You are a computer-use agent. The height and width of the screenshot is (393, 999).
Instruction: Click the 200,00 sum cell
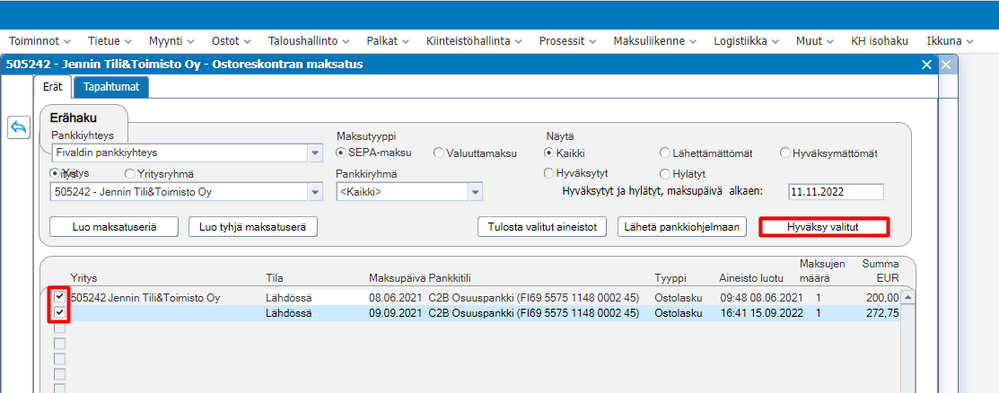883,297
